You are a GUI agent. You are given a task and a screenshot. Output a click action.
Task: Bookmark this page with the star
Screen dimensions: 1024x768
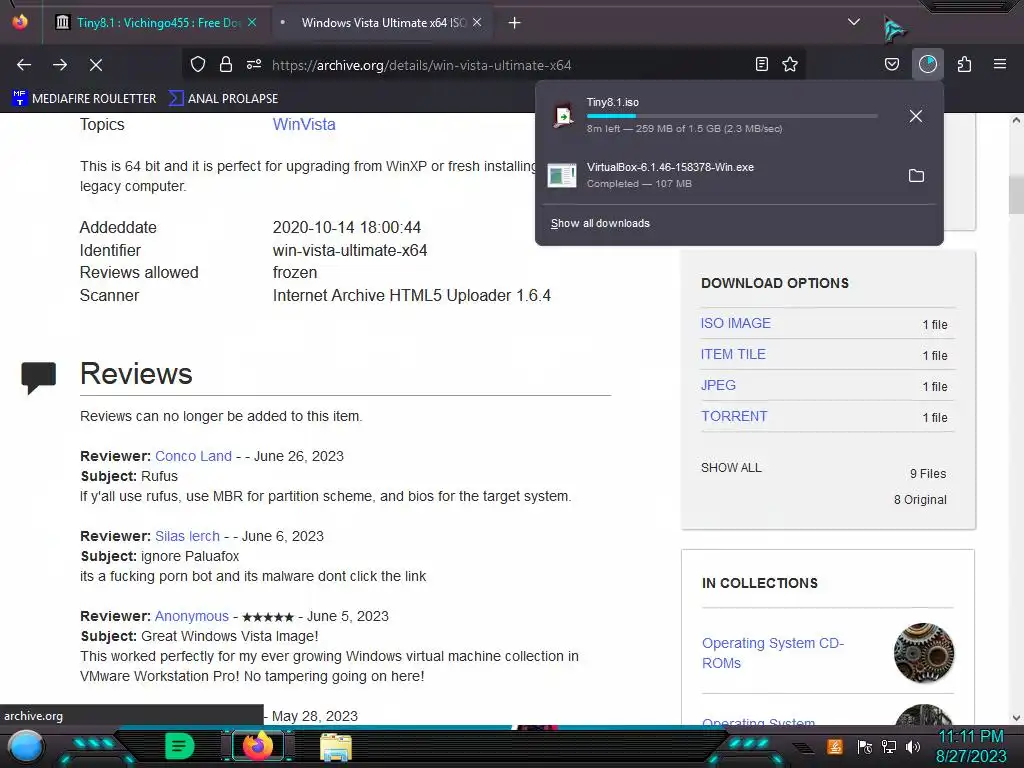pyautogui.click(x=790, y=64)
